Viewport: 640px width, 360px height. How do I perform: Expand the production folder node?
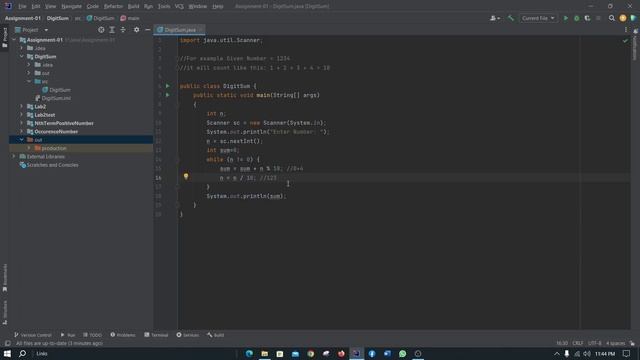click(x=29, y=148)
